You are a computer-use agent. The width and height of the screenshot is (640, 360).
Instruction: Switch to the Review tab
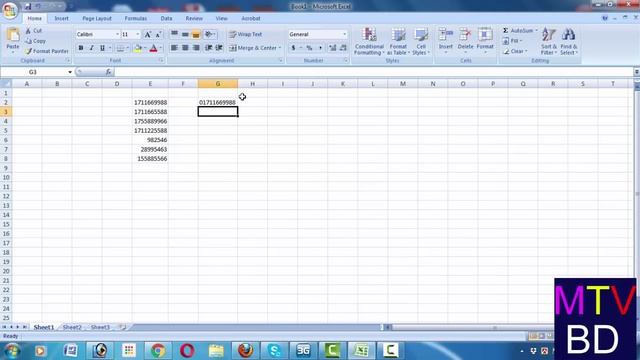pos(194,18)
